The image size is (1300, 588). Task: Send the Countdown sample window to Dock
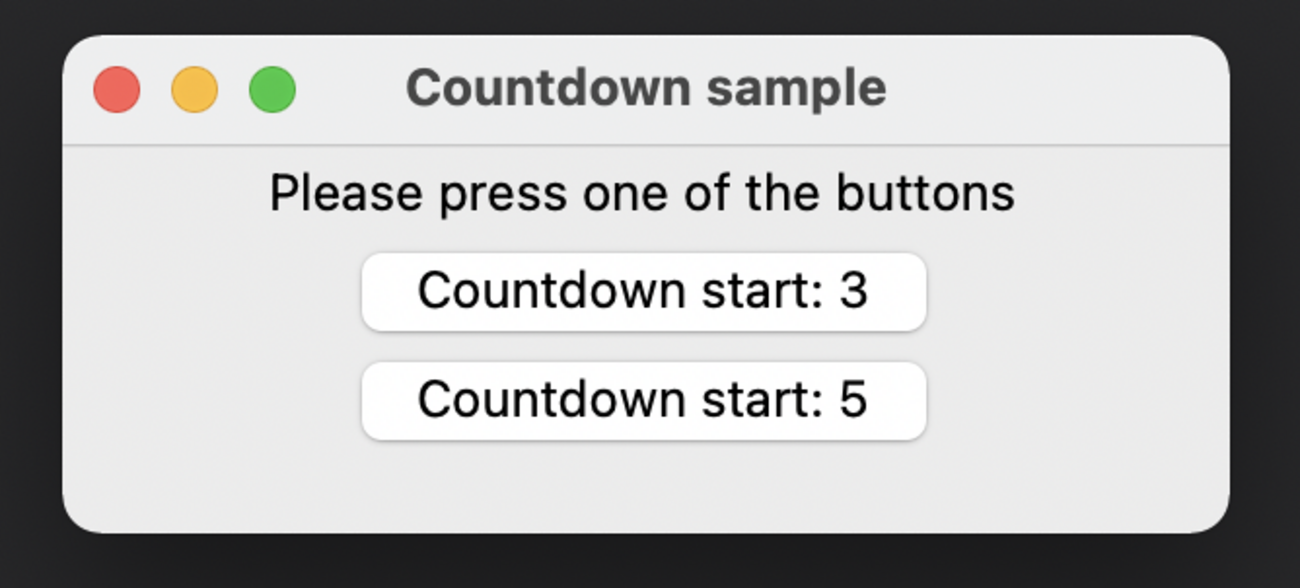[x=194, y=90]
